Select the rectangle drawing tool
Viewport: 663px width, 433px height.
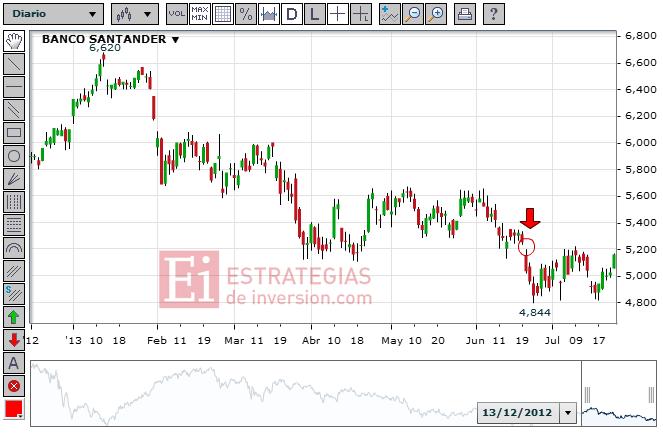[14, 133]
